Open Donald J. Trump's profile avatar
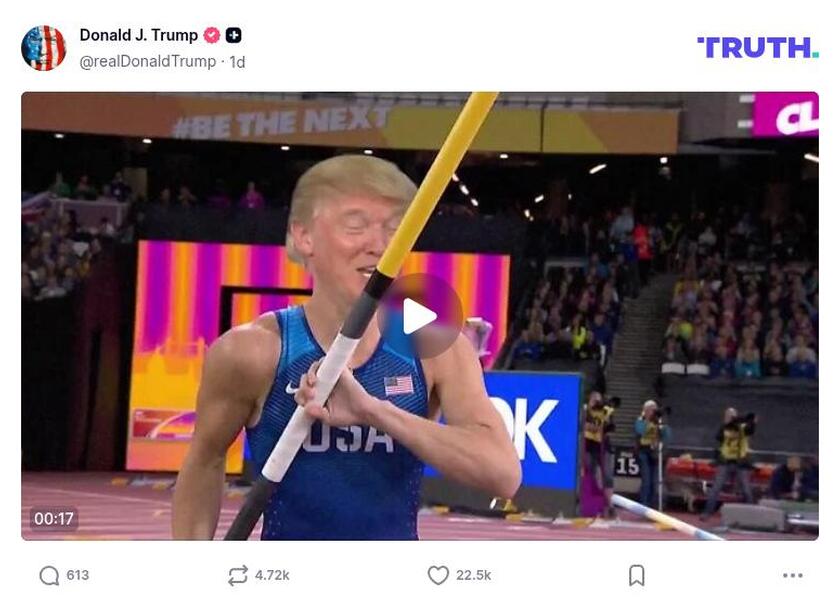 (43, 44)
